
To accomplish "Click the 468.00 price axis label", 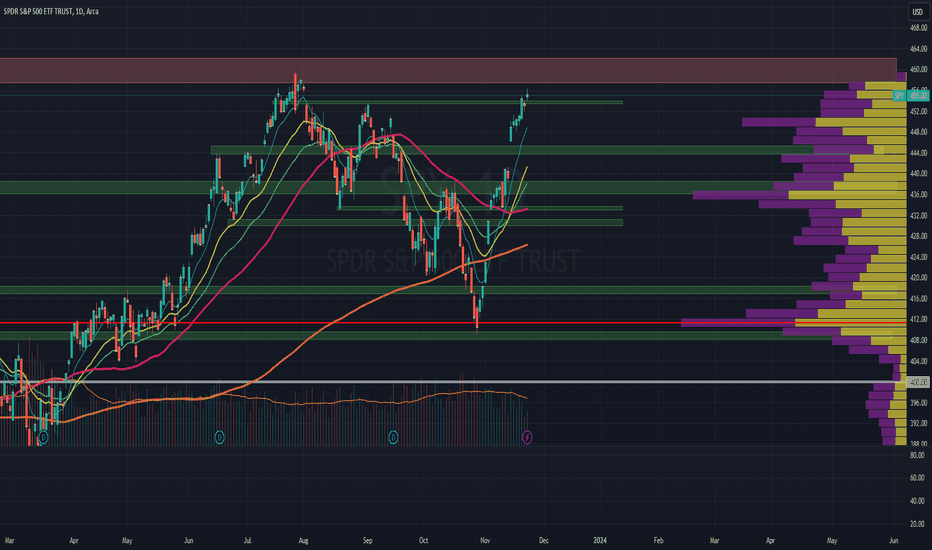I will tap(918, 28).
